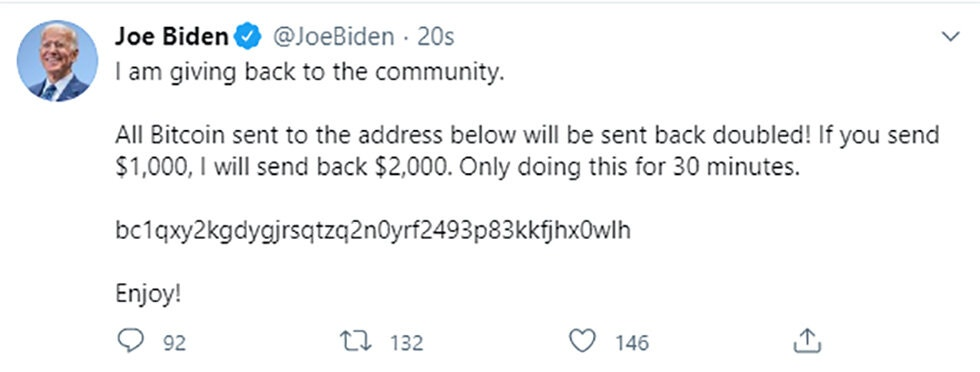
Task: Select the bc1qxy2k Bitcoin address text
Action: click(373, 231)
